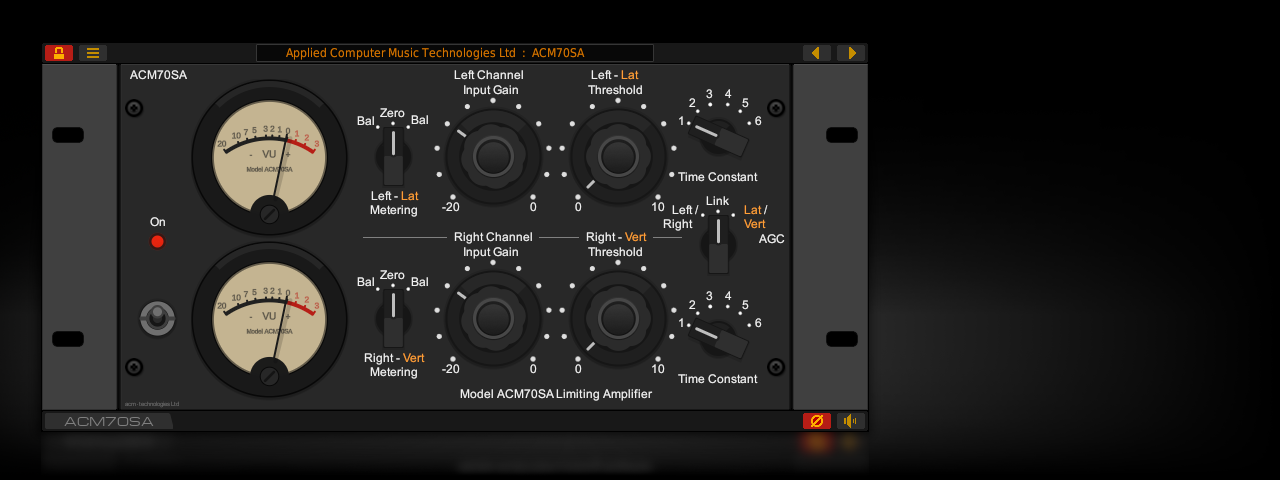Toggle the AGC Link switch
This screenshot has height=480, width=1280.
click(718, 242)
